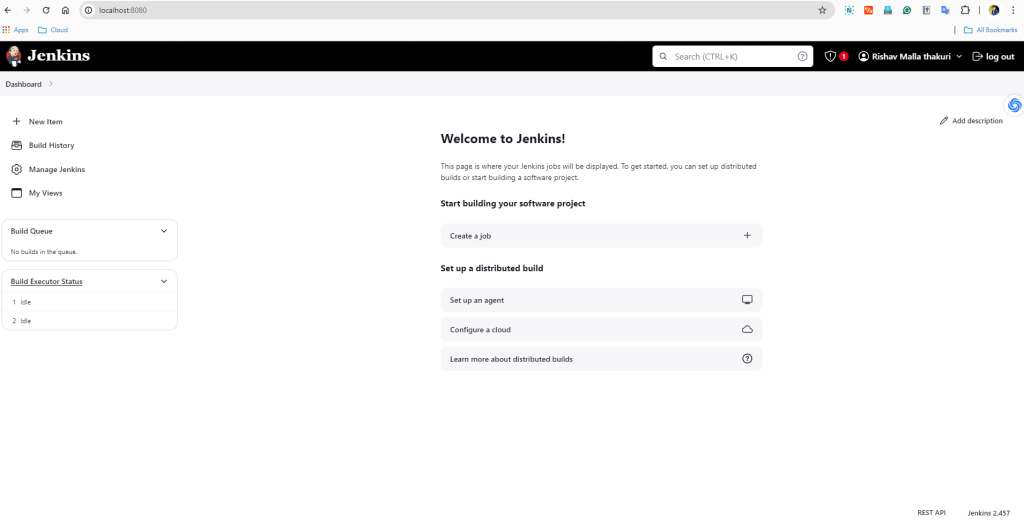Click Configure a cloud
This screenshot has height=522, width=1024.
(601, 329)
